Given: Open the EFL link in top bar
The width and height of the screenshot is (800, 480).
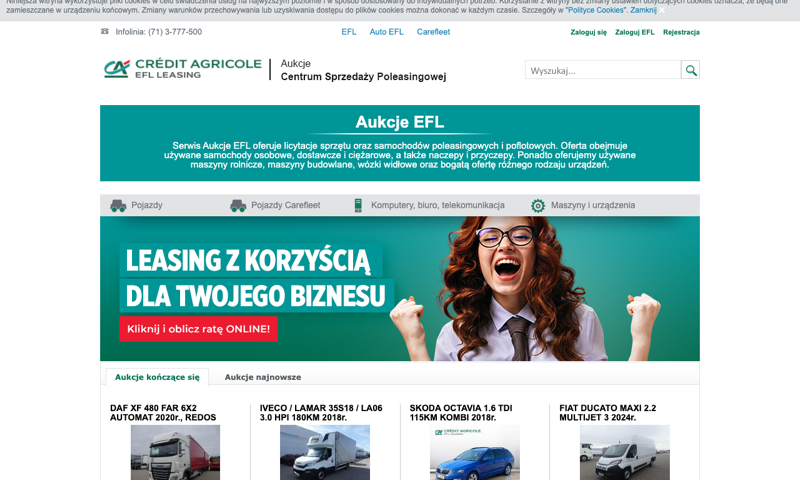Looking at the screenshot, I should [x=349, y=32].
